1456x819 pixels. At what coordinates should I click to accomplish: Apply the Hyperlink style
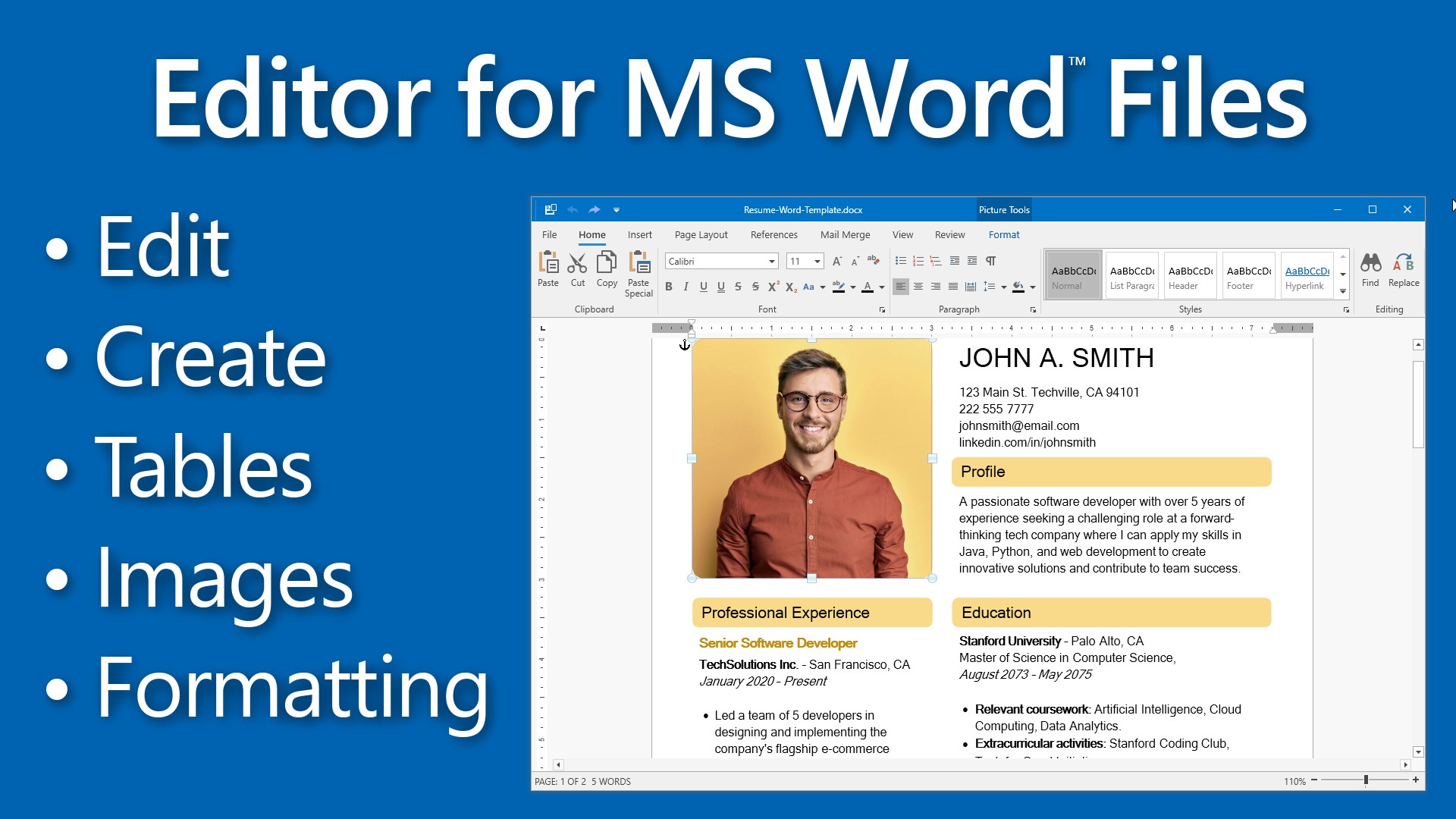click(1306, 275)
